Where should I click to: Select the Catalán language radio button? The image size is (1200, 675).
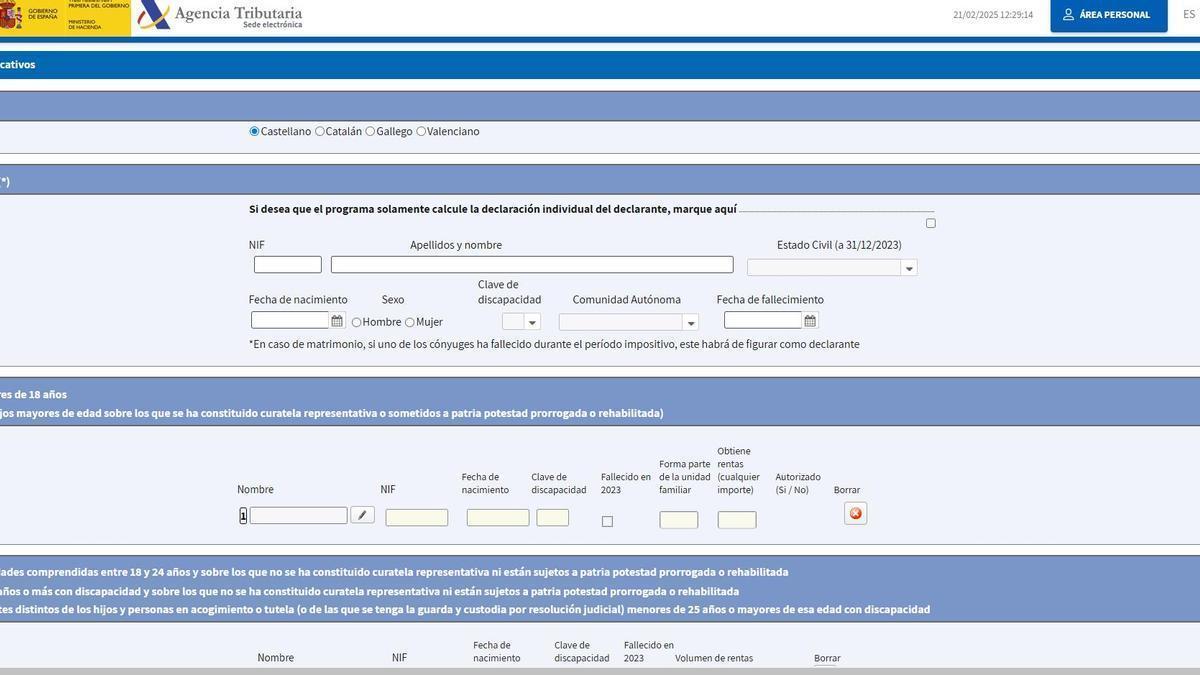(317, 129)
